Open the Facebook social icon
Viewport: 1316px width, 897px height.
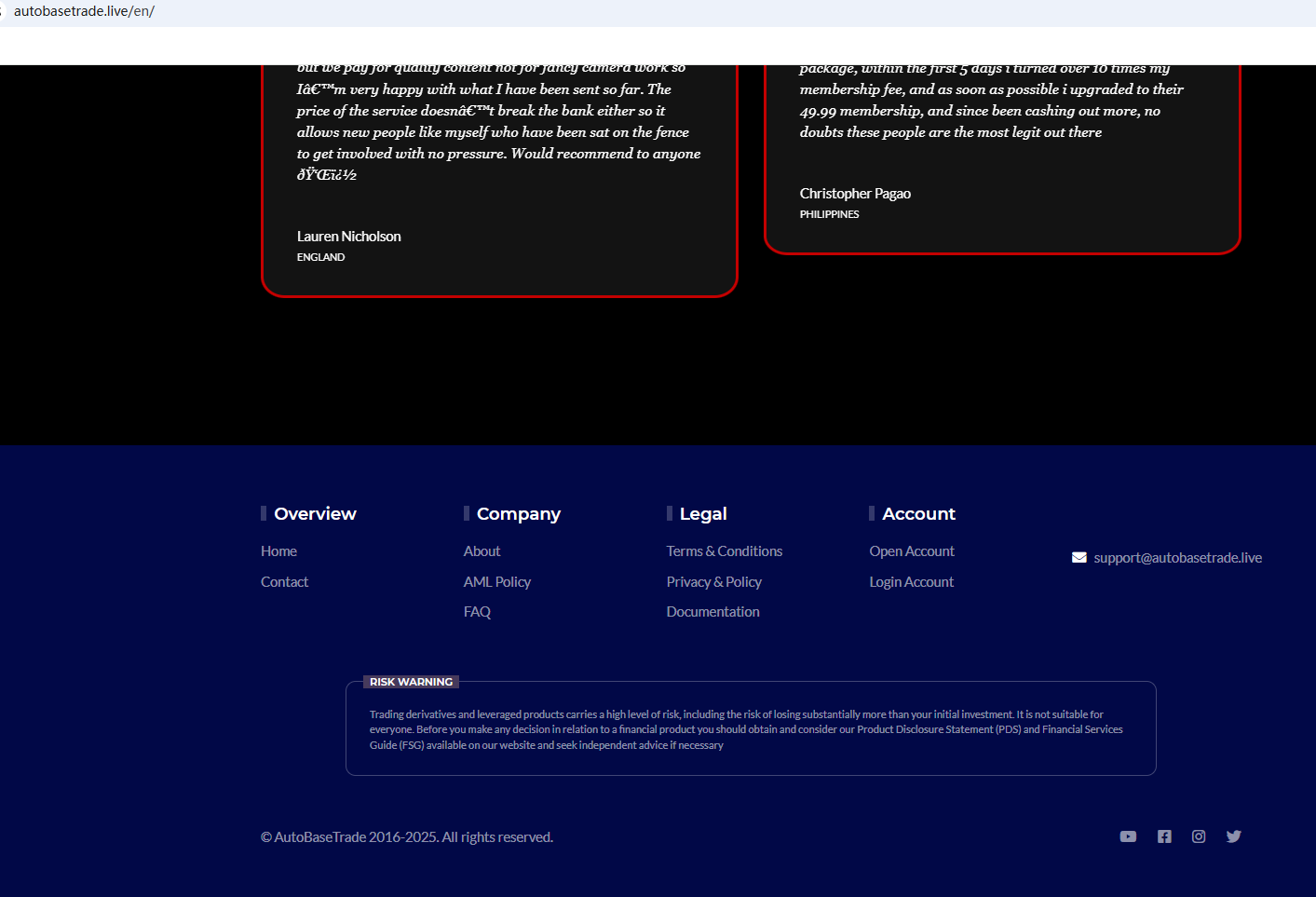click(1164, 836)
